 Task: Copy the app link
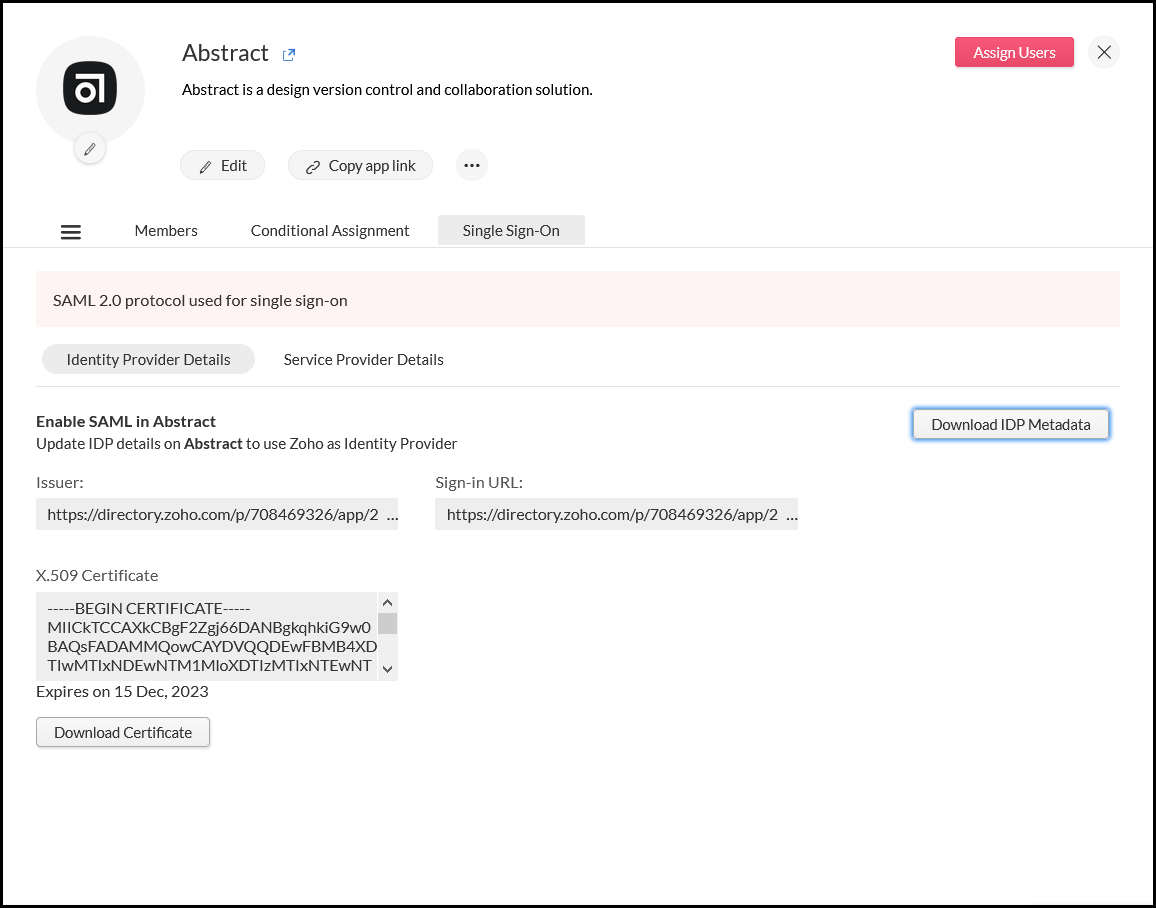pyautogui.click(x=360, y=165)
